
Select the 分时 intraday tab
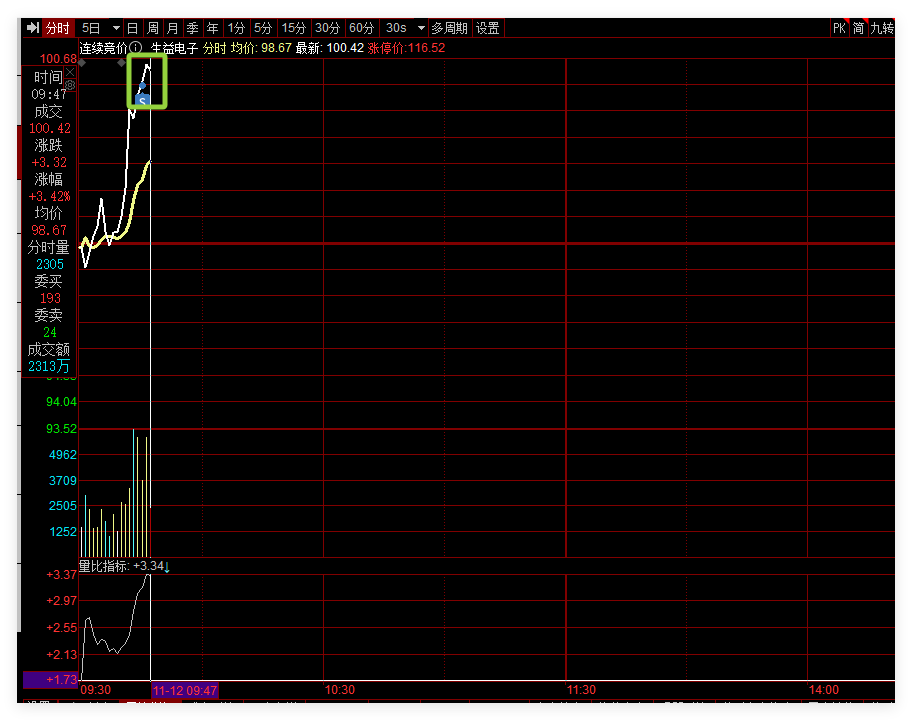tap(58, 28)
